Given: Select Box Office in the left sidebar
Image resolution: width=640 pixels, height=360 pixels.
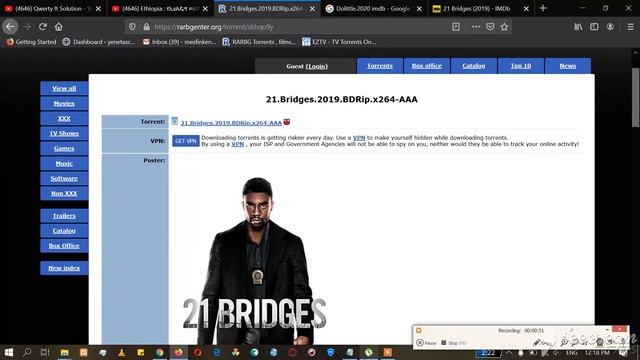Looking at the screenshot, I should [64, 246].
